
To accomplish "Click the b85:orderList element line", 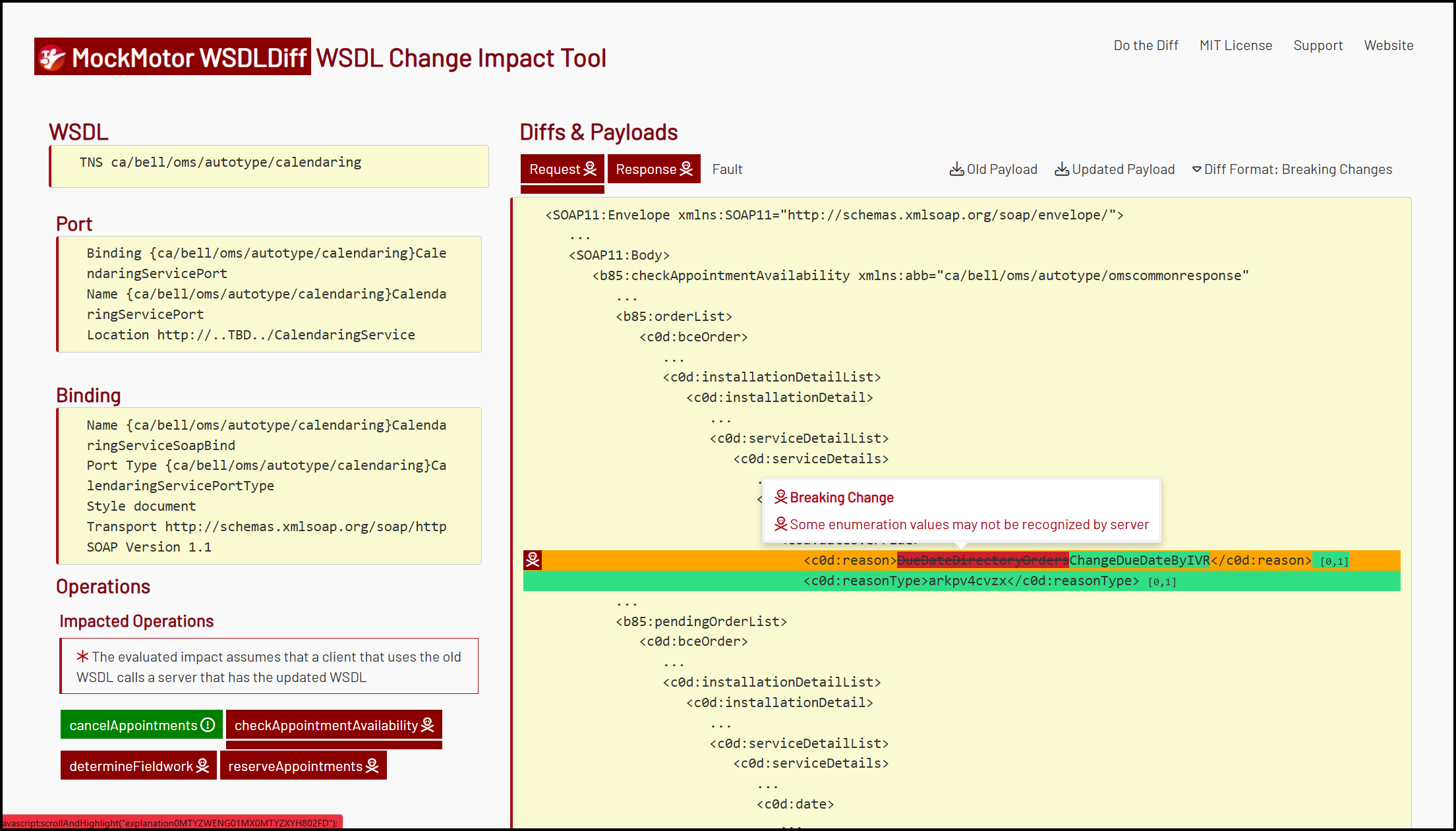I will pyautogui.click(x=674, y=316).
